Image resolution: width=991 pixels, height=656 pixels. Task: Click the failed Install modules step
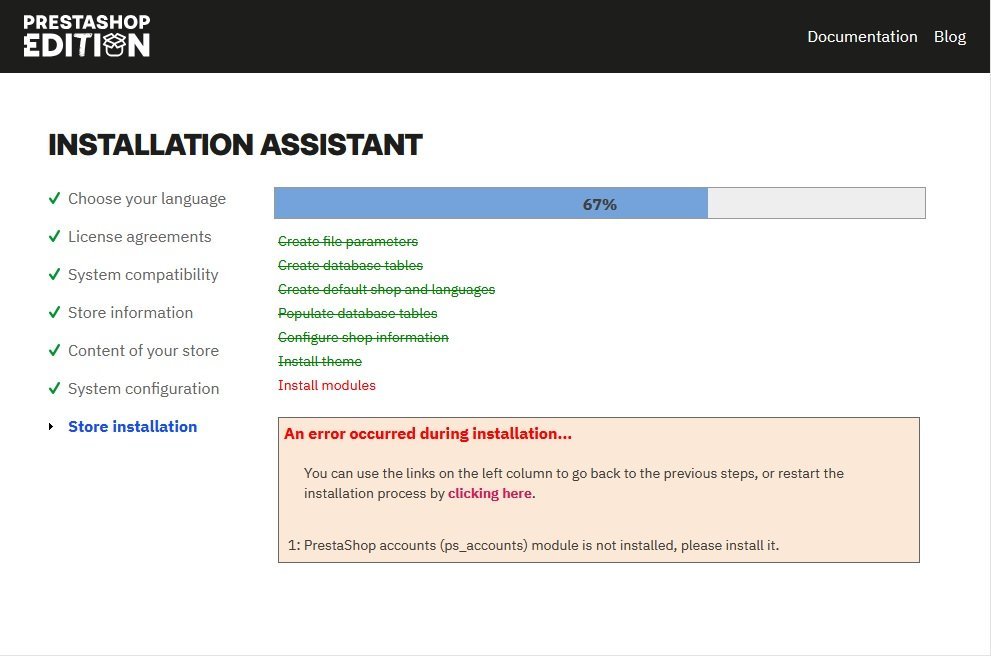327,386
